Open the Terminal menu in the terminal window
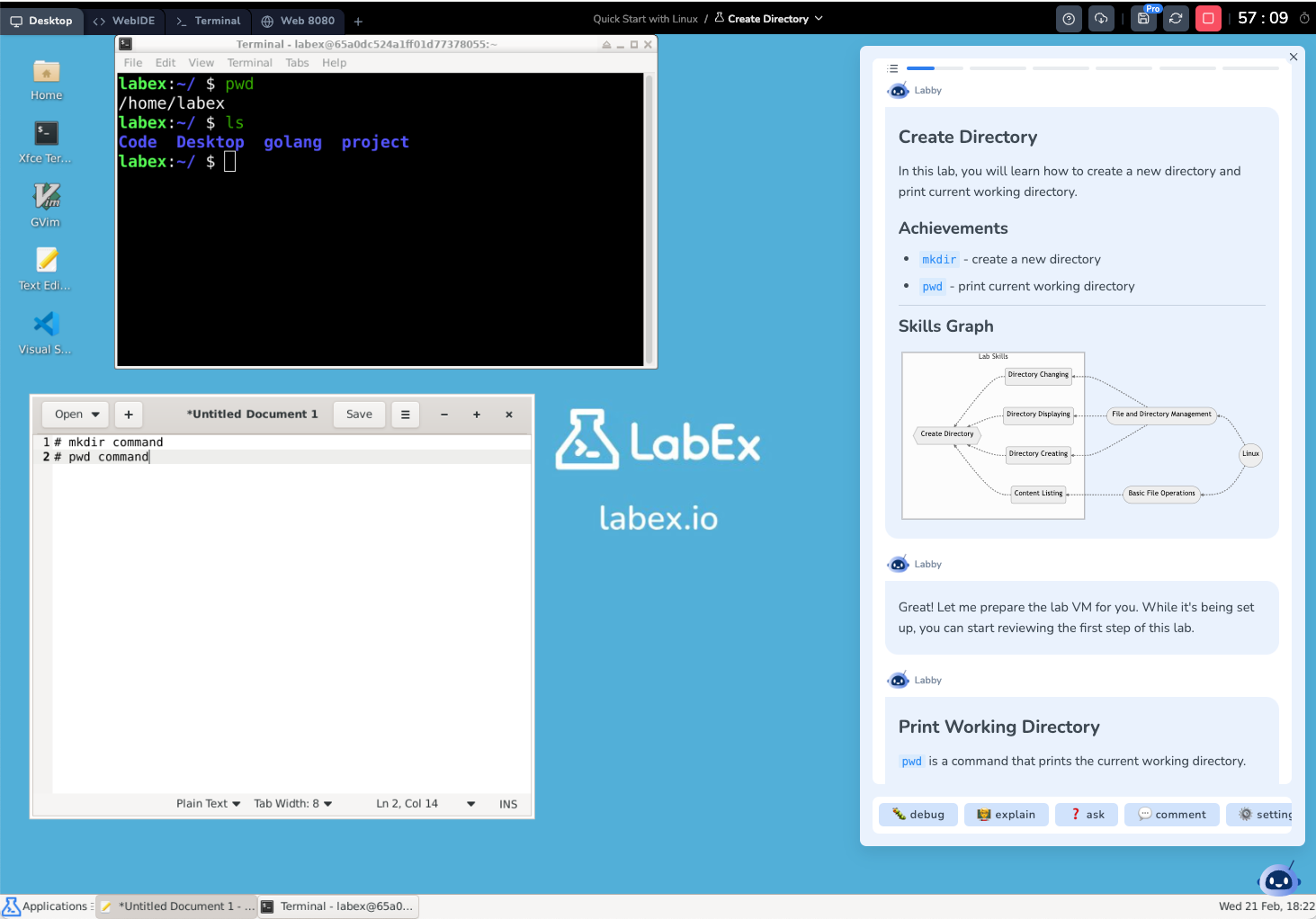 pos(249,62)
